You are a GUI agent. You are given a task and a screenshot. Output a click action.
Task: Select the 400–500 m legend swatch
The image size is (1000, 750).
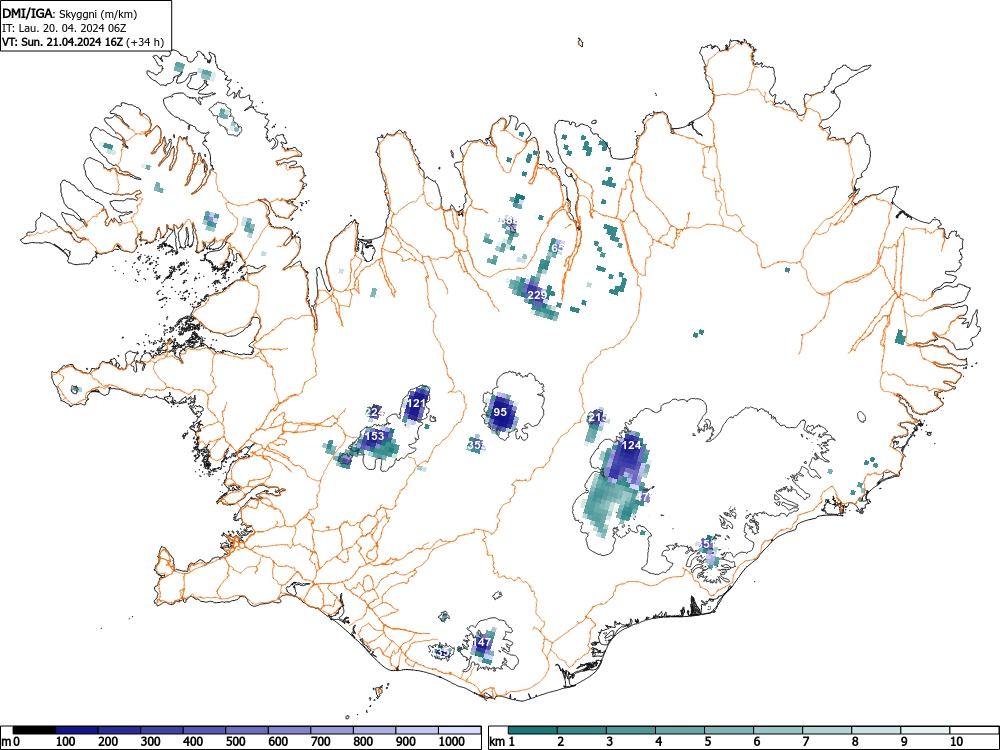[205, 730]
